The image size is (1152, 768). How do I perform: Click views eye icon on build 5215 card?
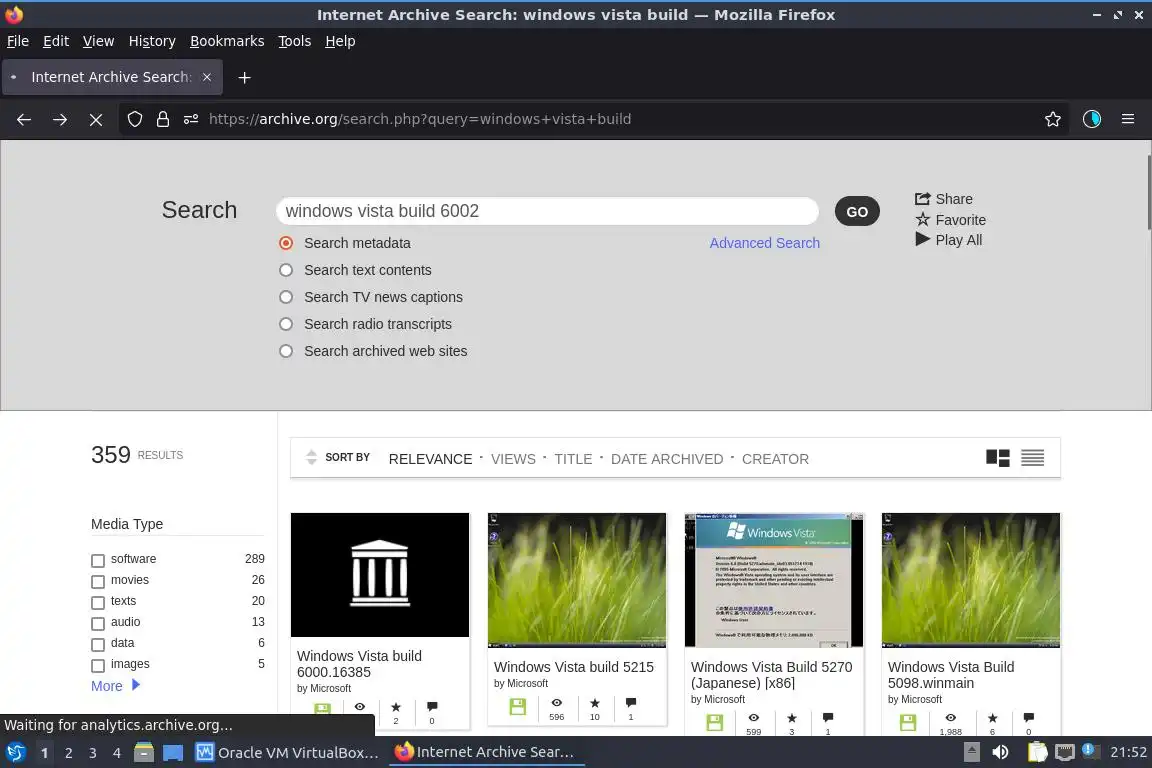557,703
